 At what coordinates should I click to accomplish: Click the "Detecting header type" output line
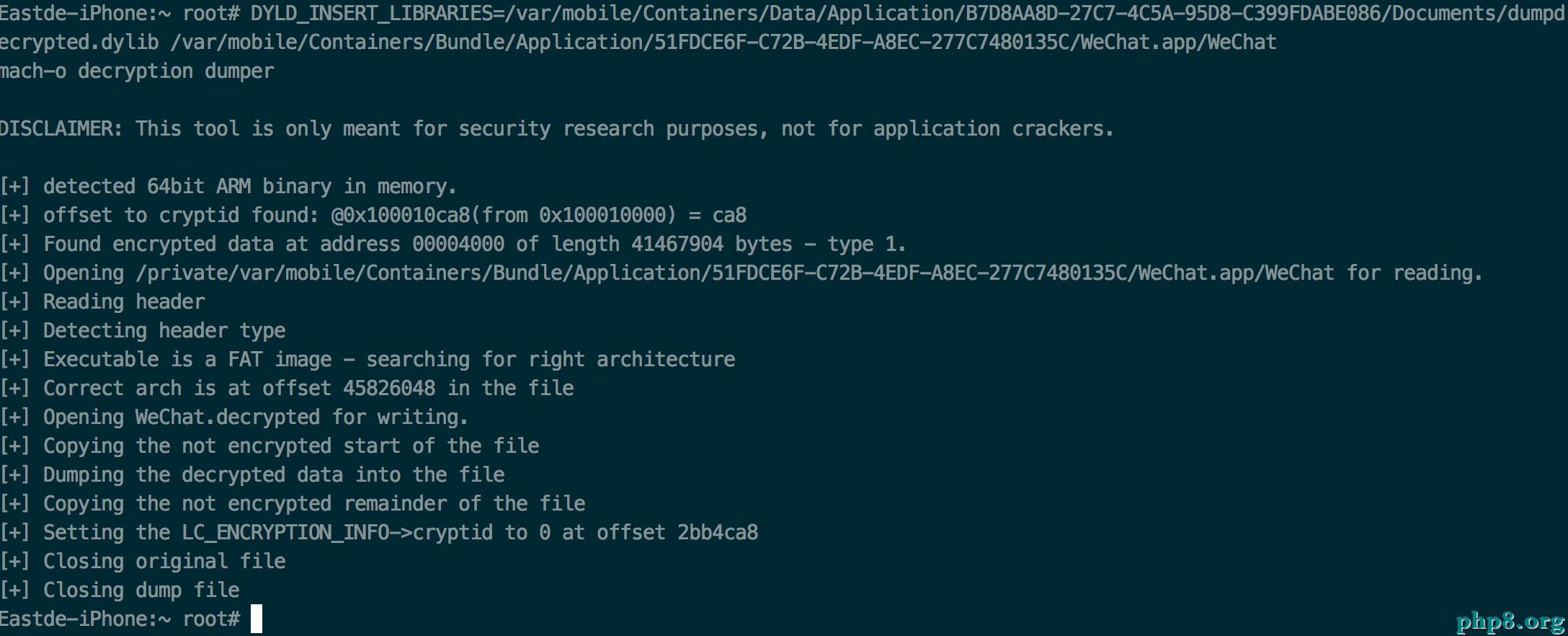coord(164,331)
